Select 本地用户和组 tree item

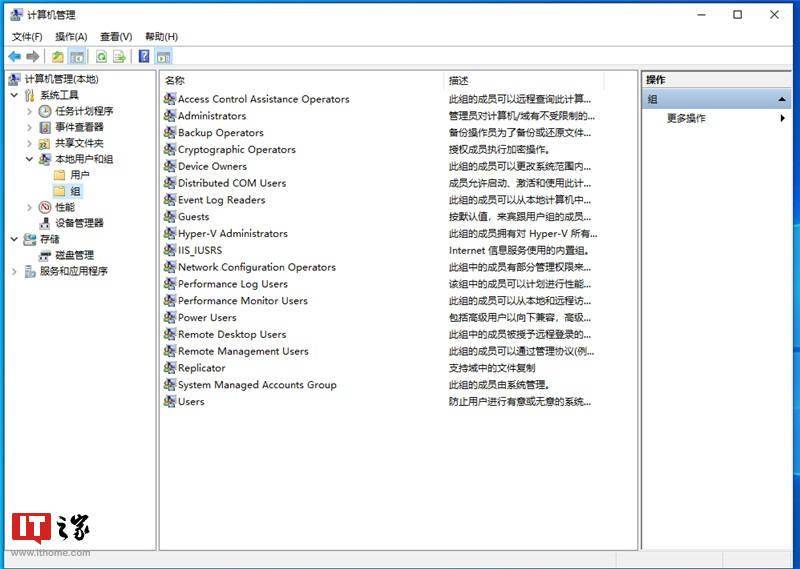[x=84, y=159]
